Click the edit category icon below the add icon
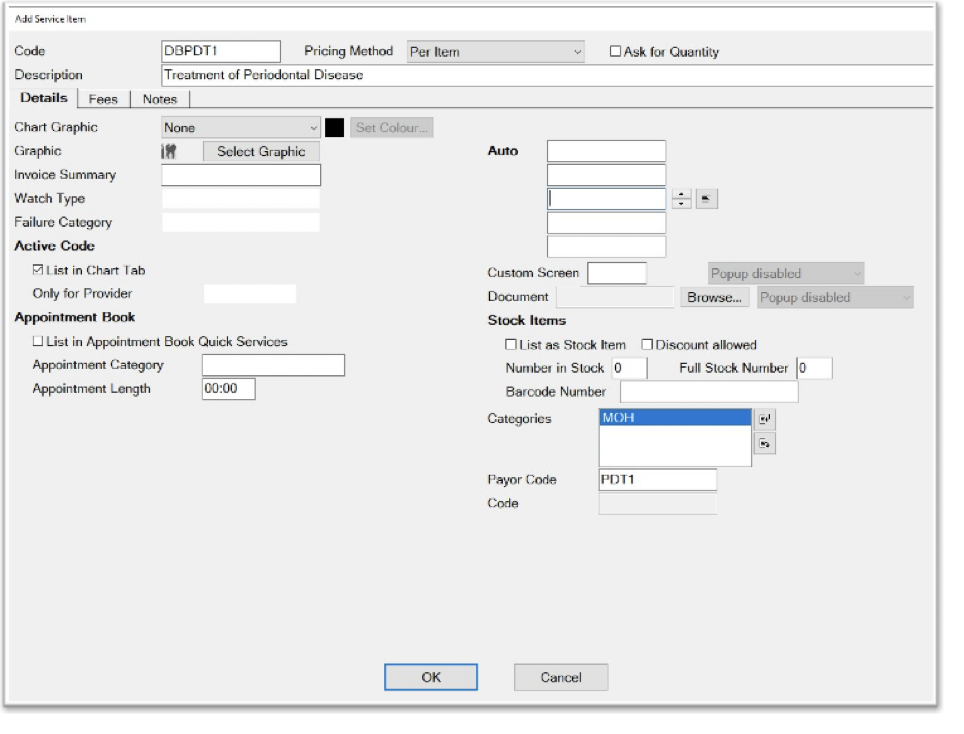 (x=763, y=443)
